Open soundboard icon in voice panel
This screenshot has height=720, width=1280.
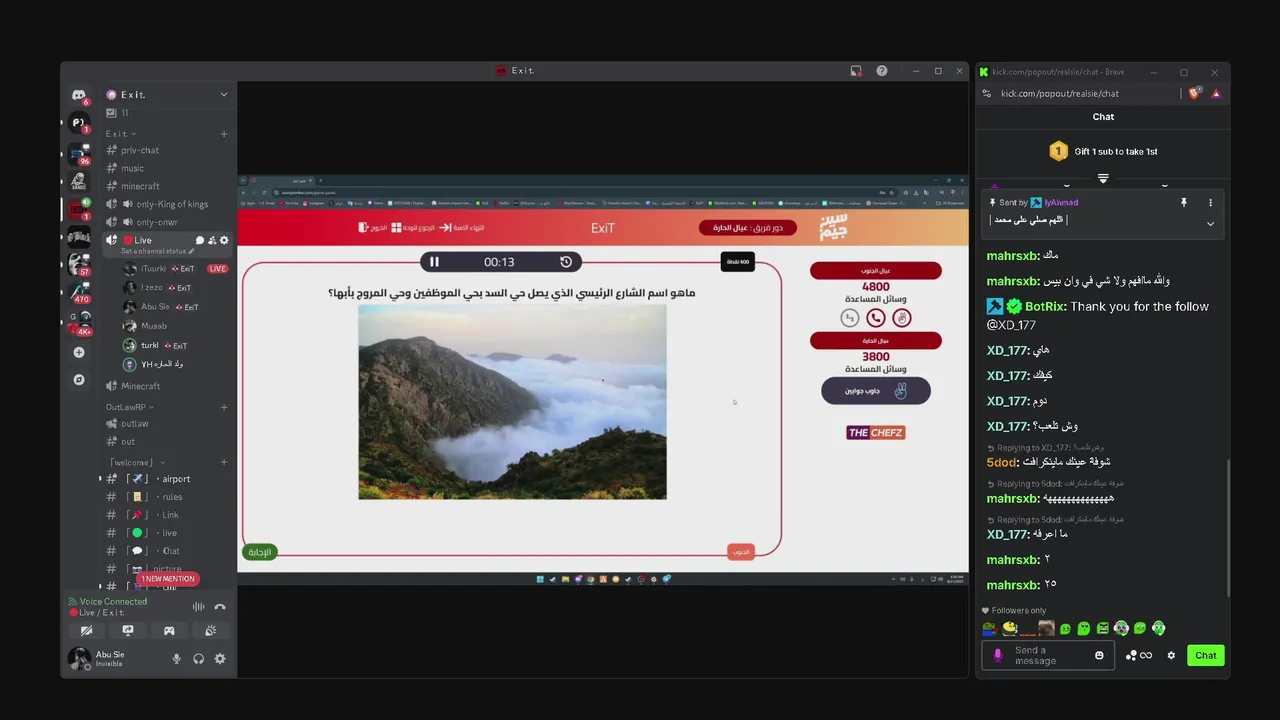pyautogui.click(x=210, y=631)
